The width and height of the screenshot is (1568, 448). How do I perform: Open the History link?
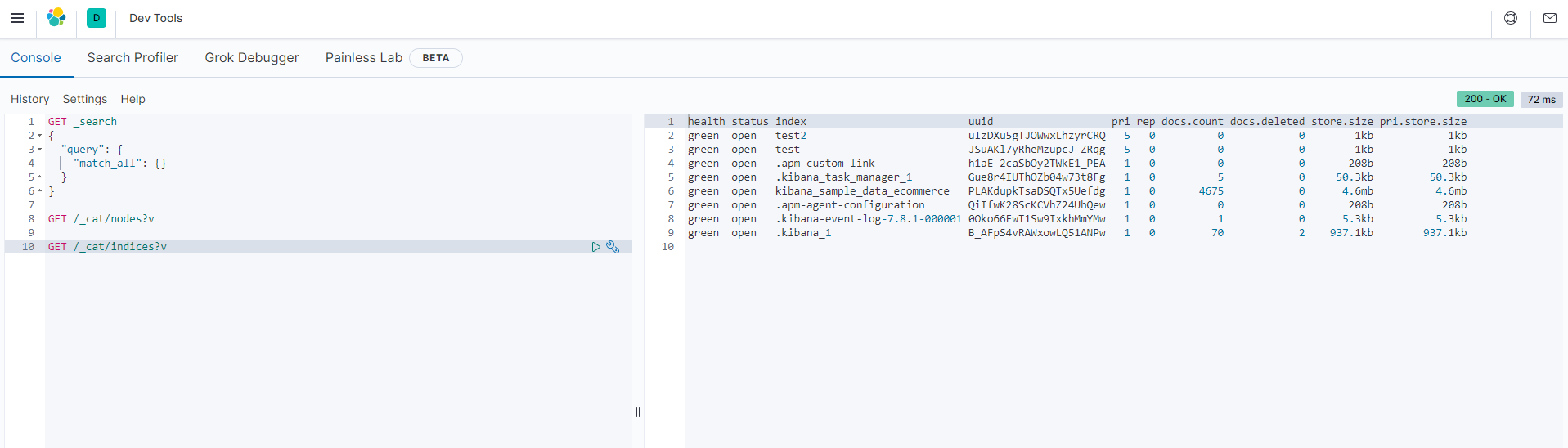30,99
